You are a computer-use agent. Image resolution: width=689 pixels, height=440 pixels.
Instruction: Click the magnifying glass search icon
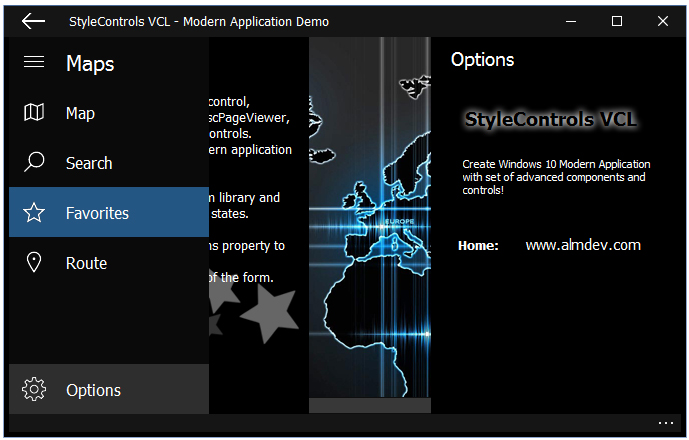(x=34, y=162)
